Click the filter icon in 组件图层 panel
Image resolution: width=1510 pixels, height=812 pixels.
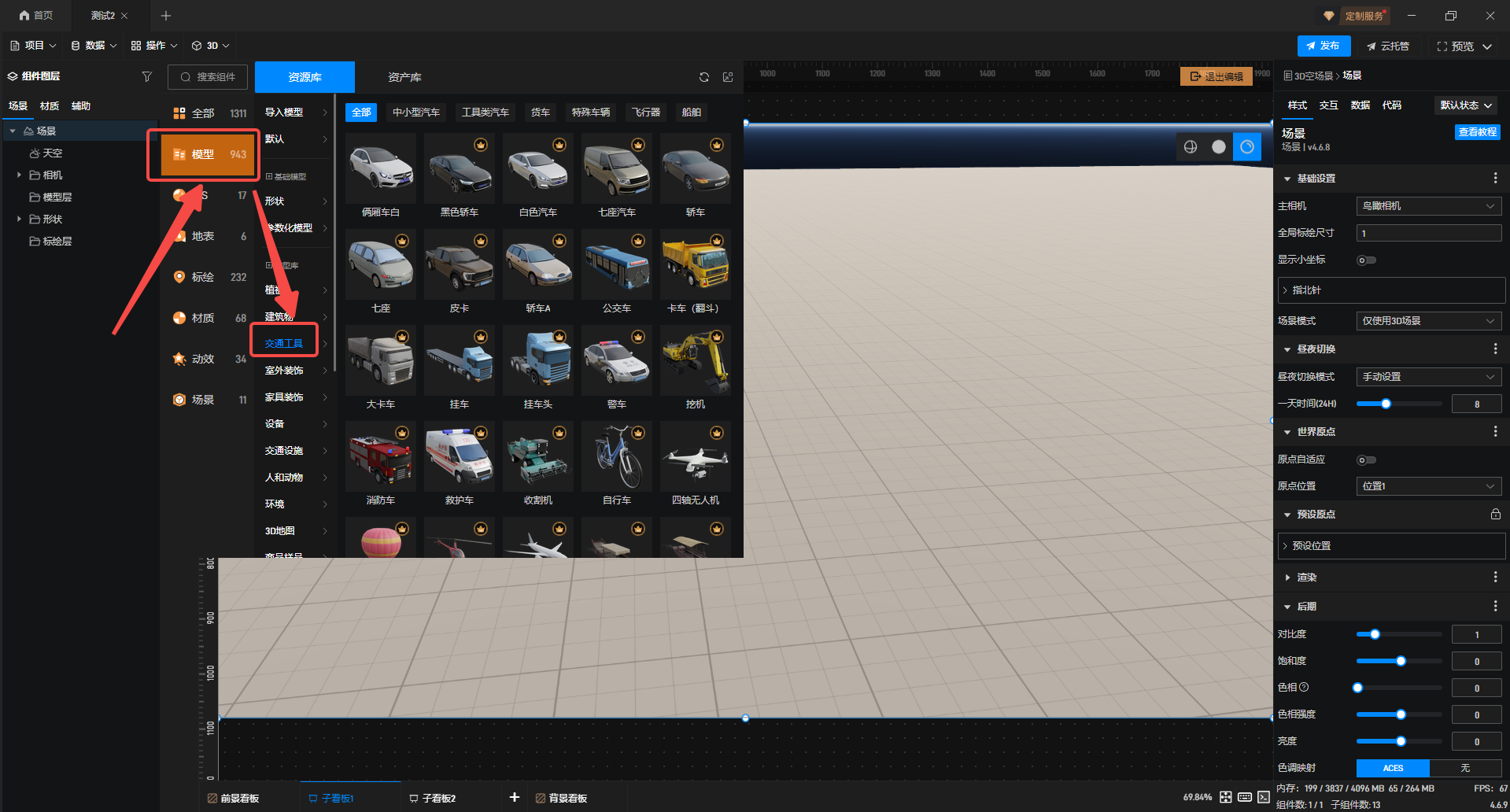pyautogui.click(x=146, y=76)
